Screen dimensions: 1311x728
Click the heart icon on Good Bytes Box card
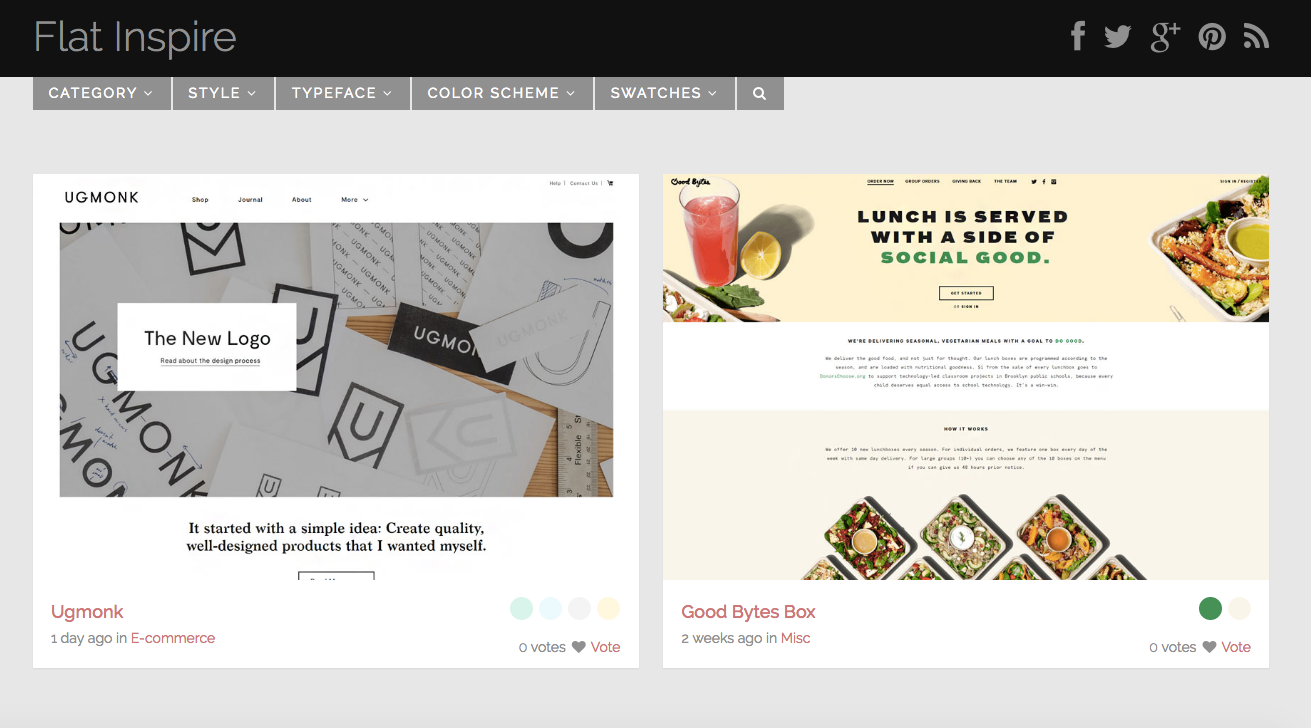click(1209, 647)
